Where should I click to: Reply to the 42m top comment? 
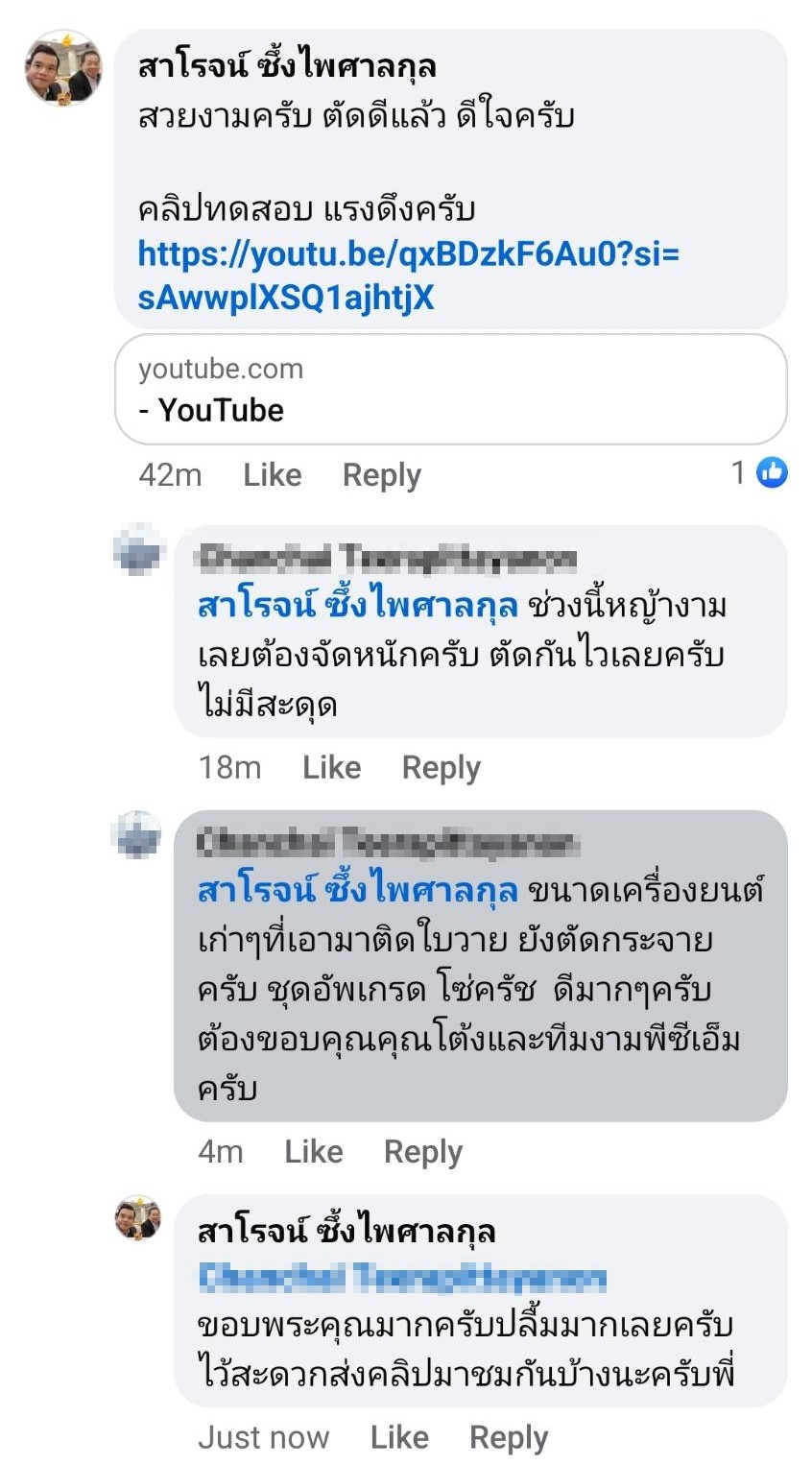click(382, 475)
